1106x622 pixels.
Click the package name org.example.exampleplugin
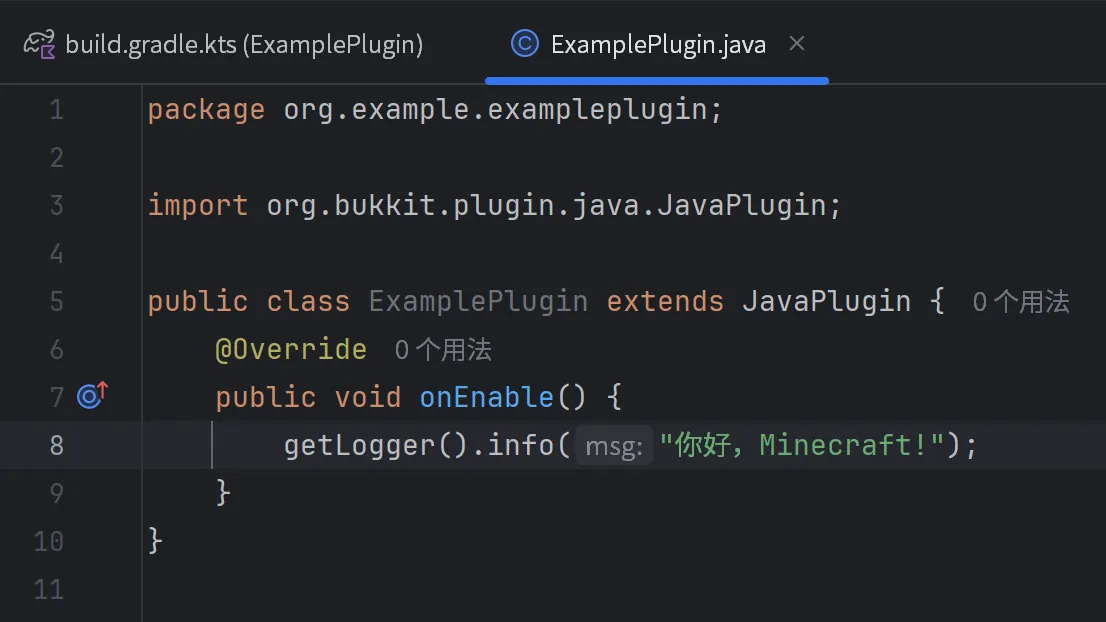495,110
